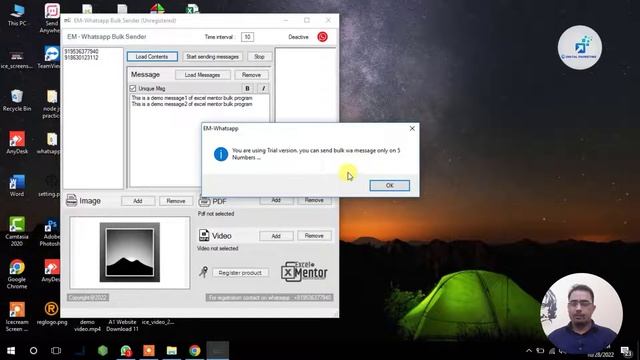Click the Video section Remove button
Image resolution: width=640 pixels, height=360 pixels.
click(314, 236)
